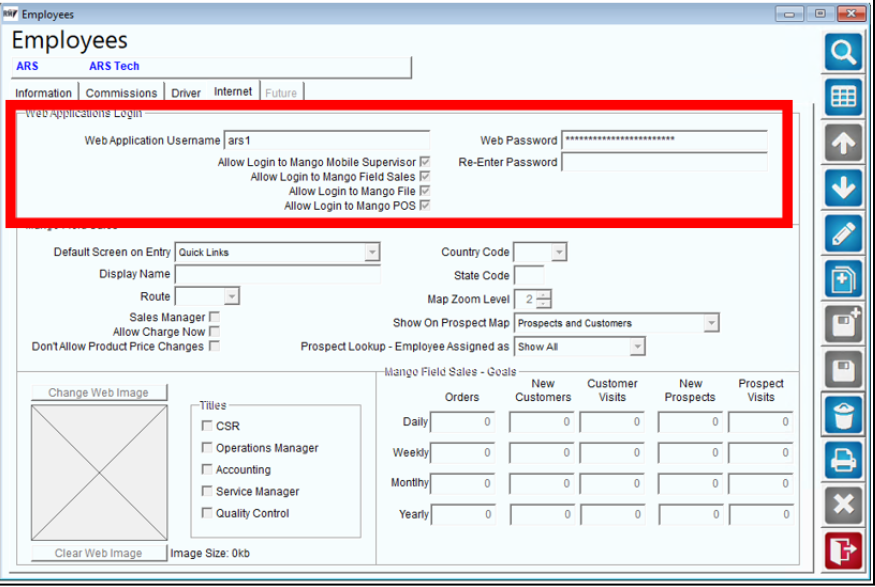Image resolution: width=875 pixels, height=587 pixels.
Task: Check the CSR title checkbox
Action: (207, 426)
